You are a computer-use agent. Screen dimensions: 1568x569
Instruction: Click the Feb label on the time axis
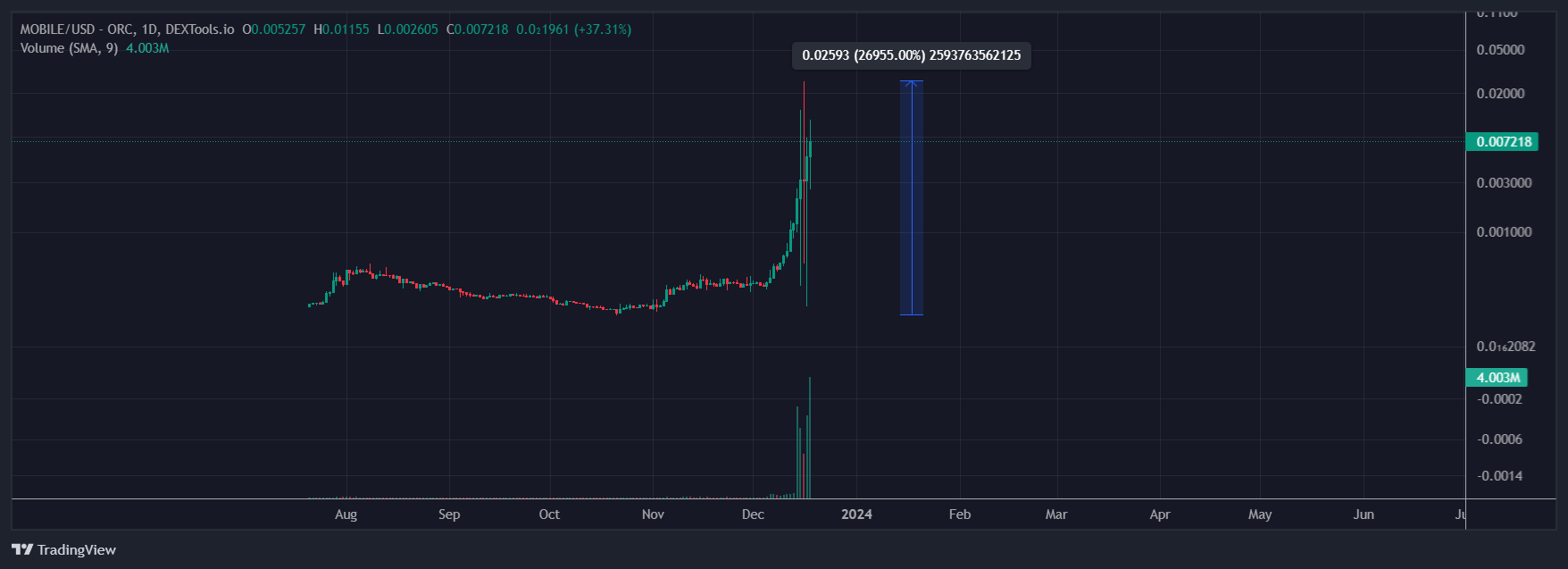(960, 515)
